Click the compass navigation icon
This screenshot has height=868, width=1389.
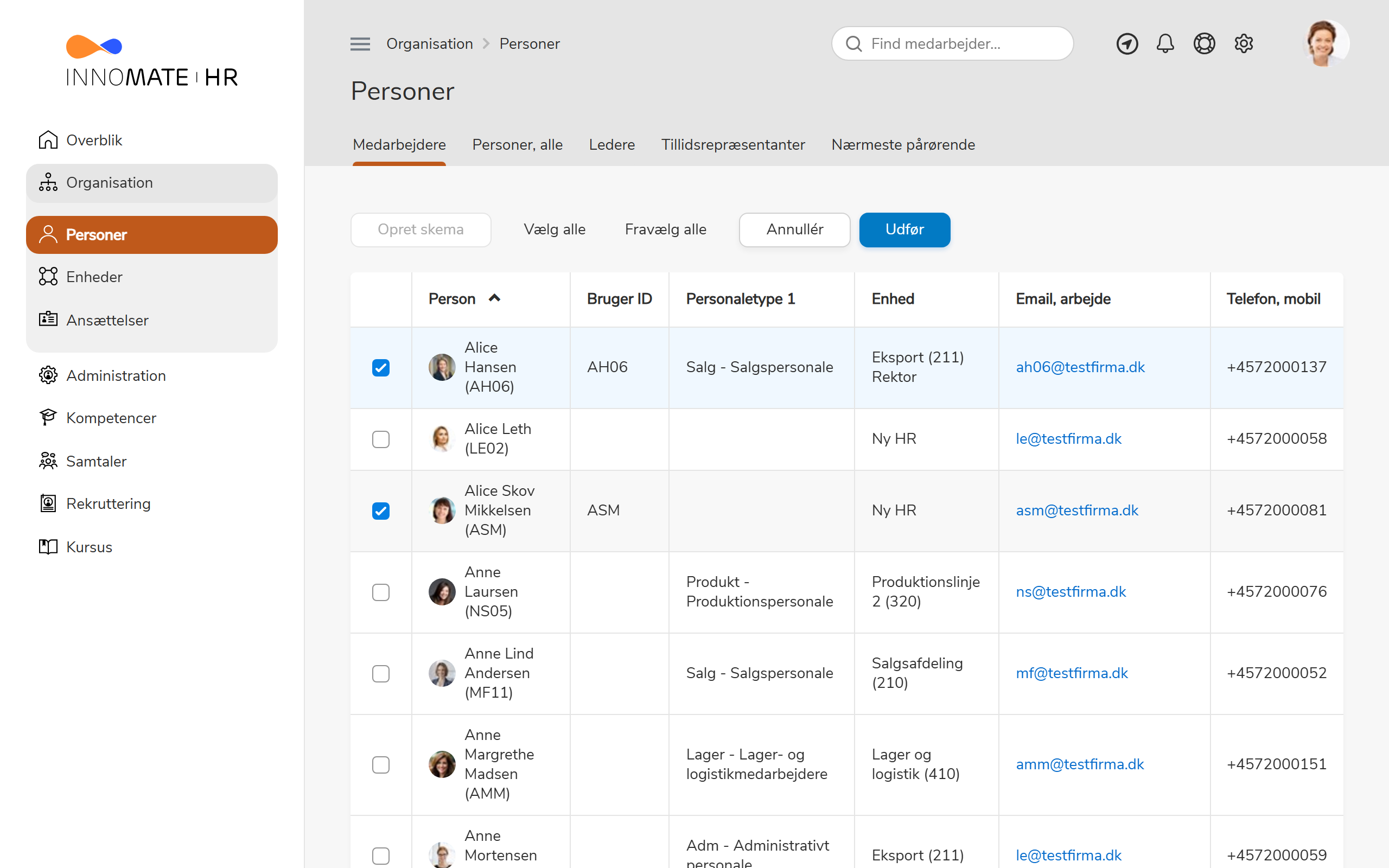pyautogui.click(x=1127, y=43)
